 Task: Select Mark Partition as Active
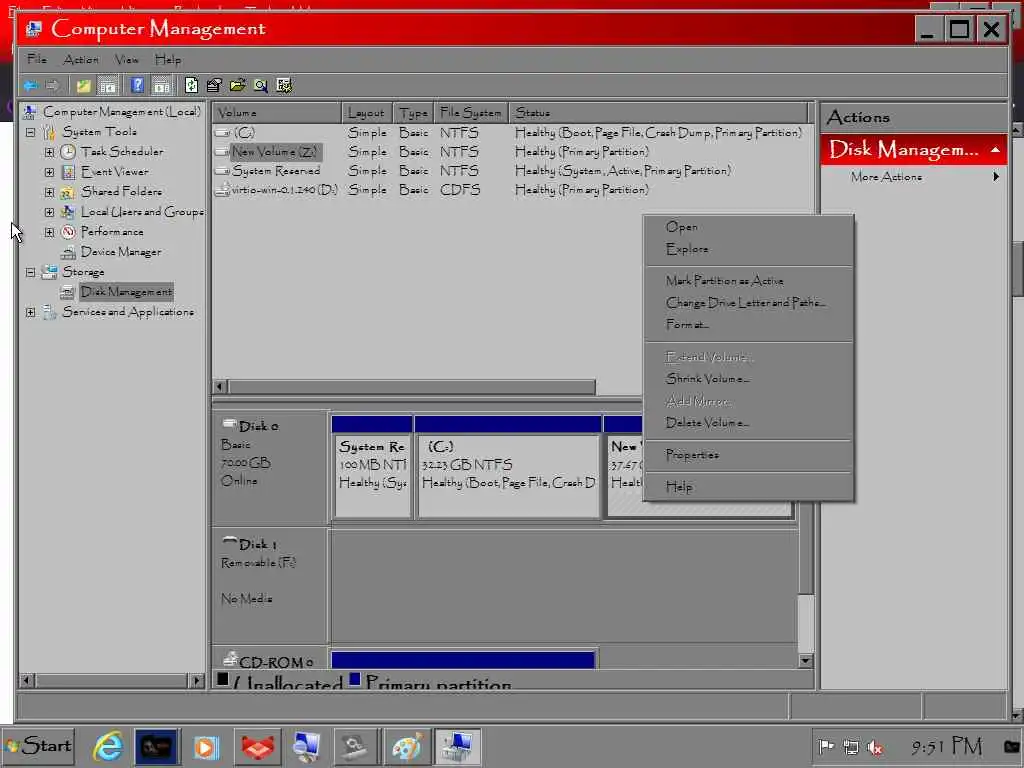(x=748, y=281)
